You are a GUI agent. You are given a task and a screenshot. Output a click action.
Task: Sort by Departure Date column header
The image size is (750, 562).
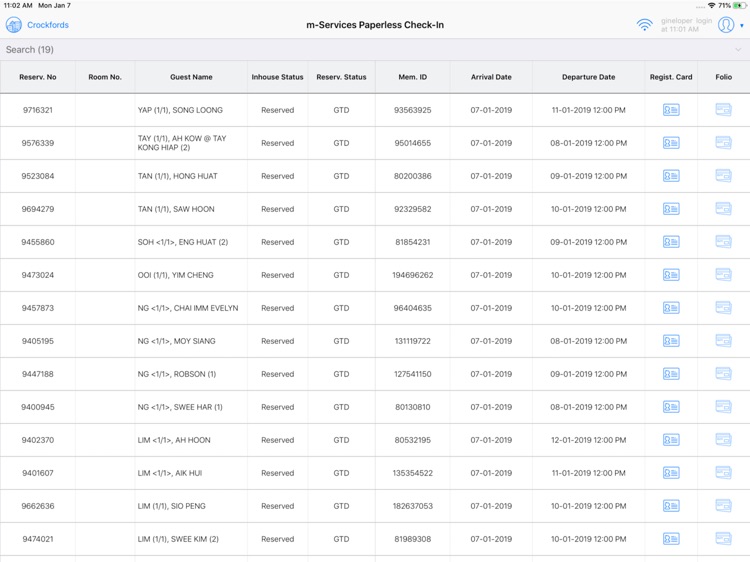pos(588,77)
